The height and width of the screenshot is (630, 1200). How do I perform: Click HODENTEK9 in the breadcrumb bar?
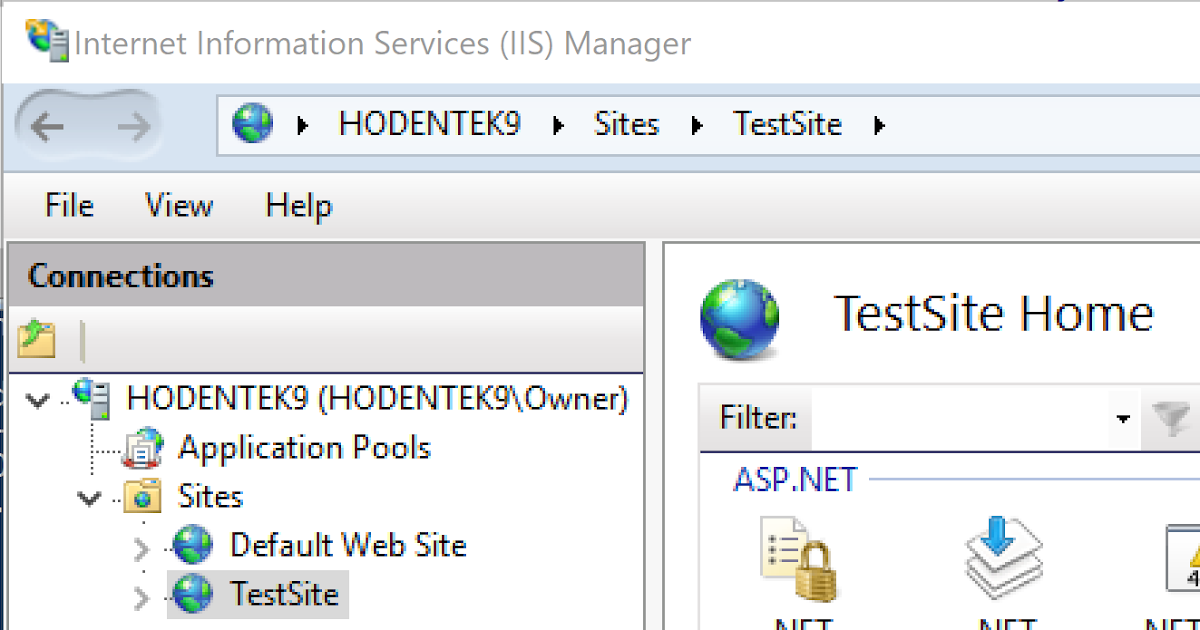tap(428, 123)
